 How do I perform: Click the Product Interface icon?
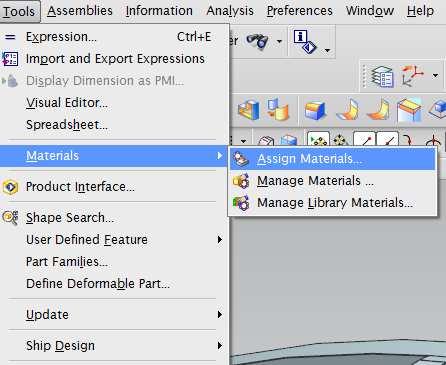(x=10, y=187)
